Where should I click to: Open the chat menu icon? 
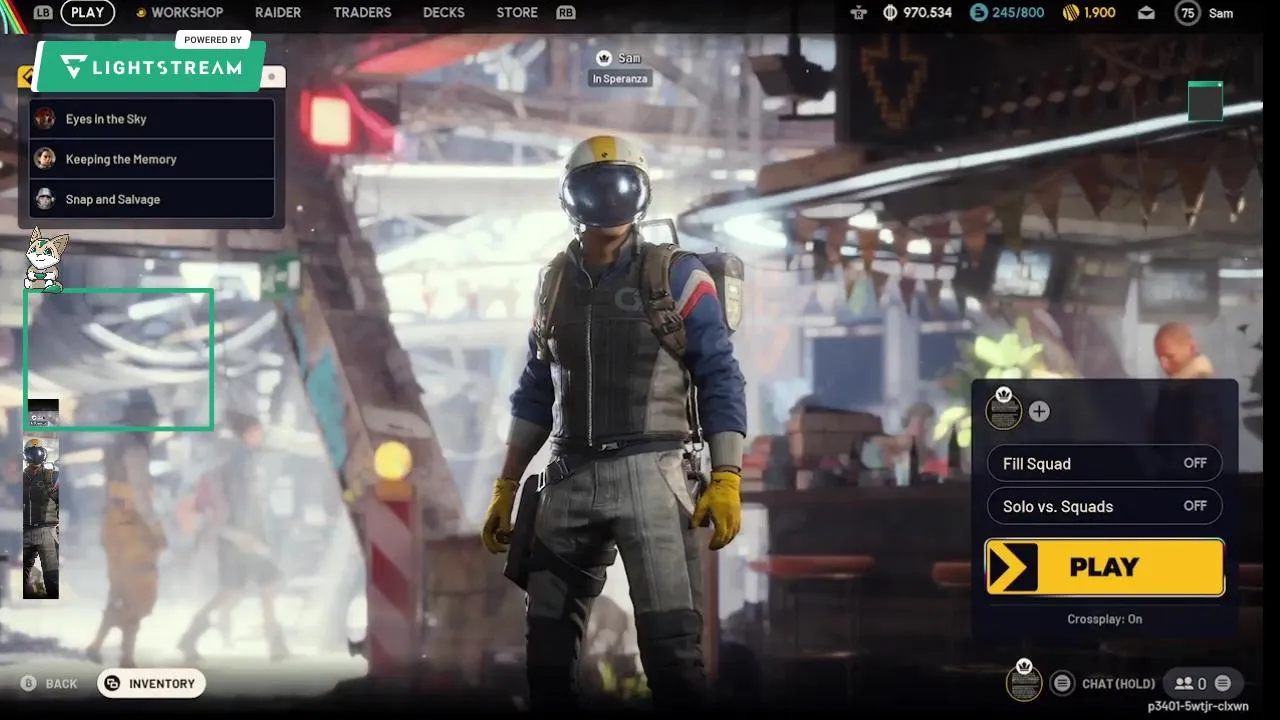coord(1062,683)
